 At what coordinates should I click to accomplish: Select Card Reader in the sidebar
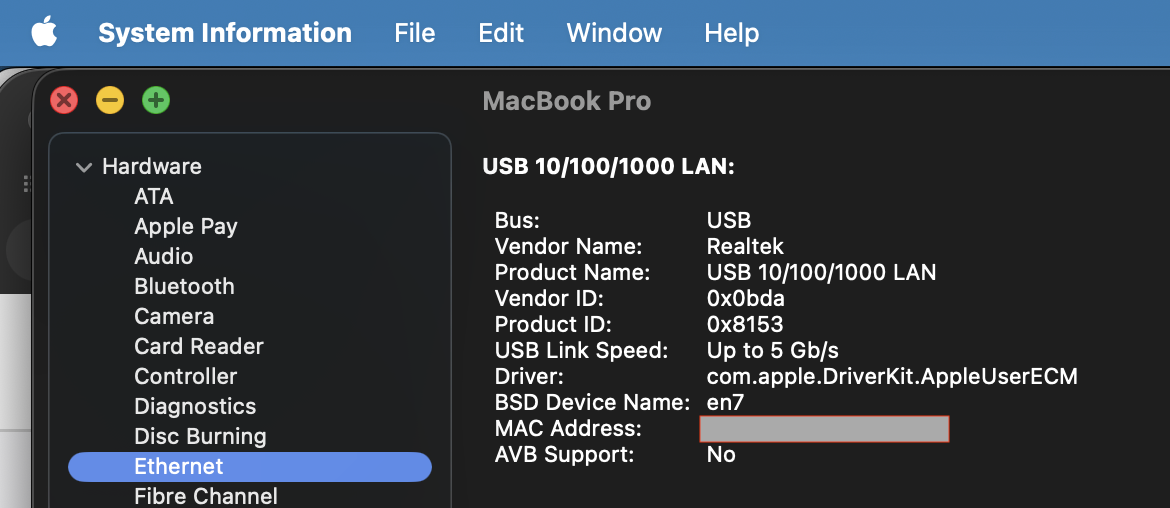point(199,347)
